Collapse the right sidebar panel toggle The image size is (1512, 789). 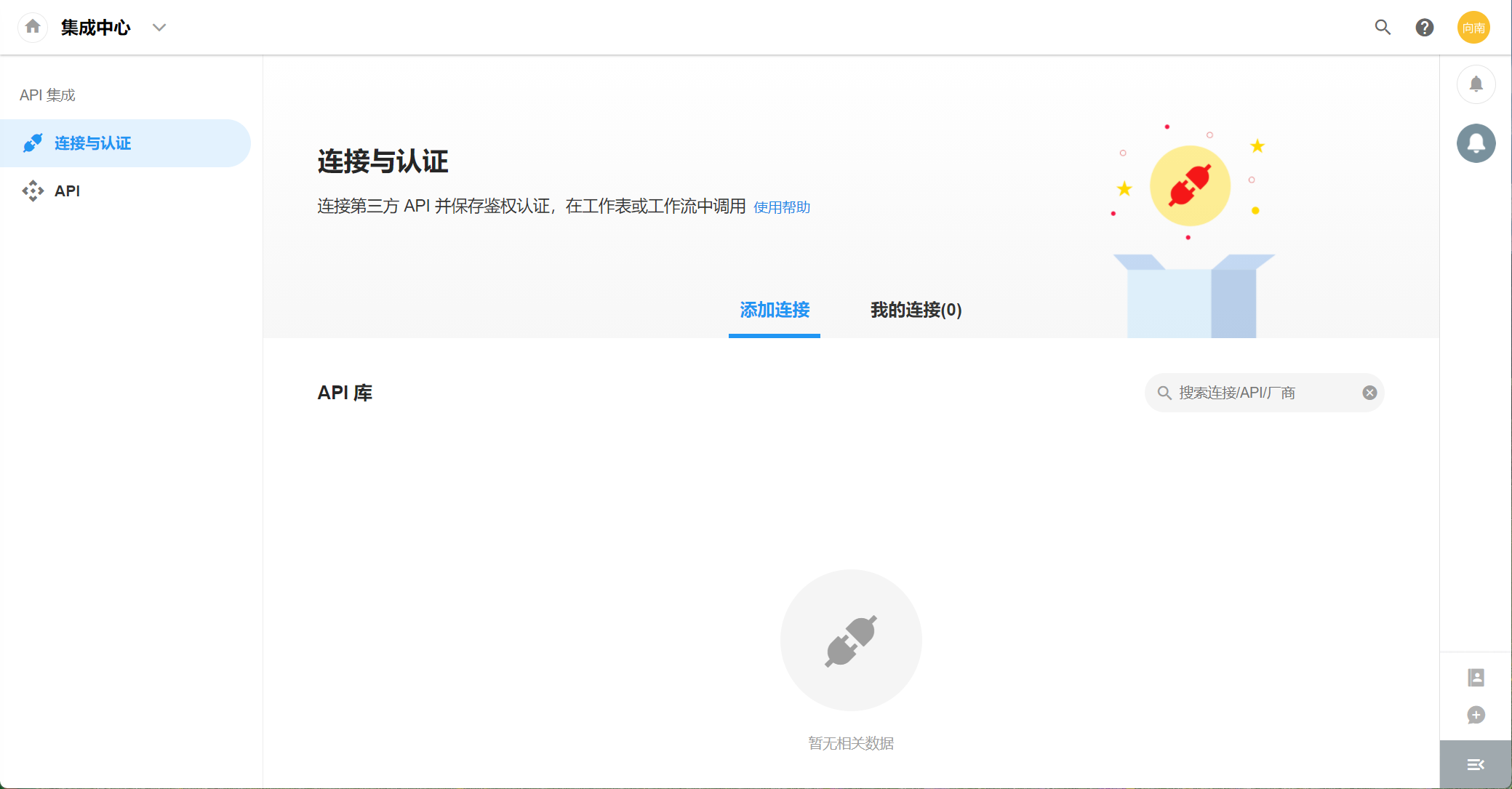pyautogui.click(x=1476, y=764)
